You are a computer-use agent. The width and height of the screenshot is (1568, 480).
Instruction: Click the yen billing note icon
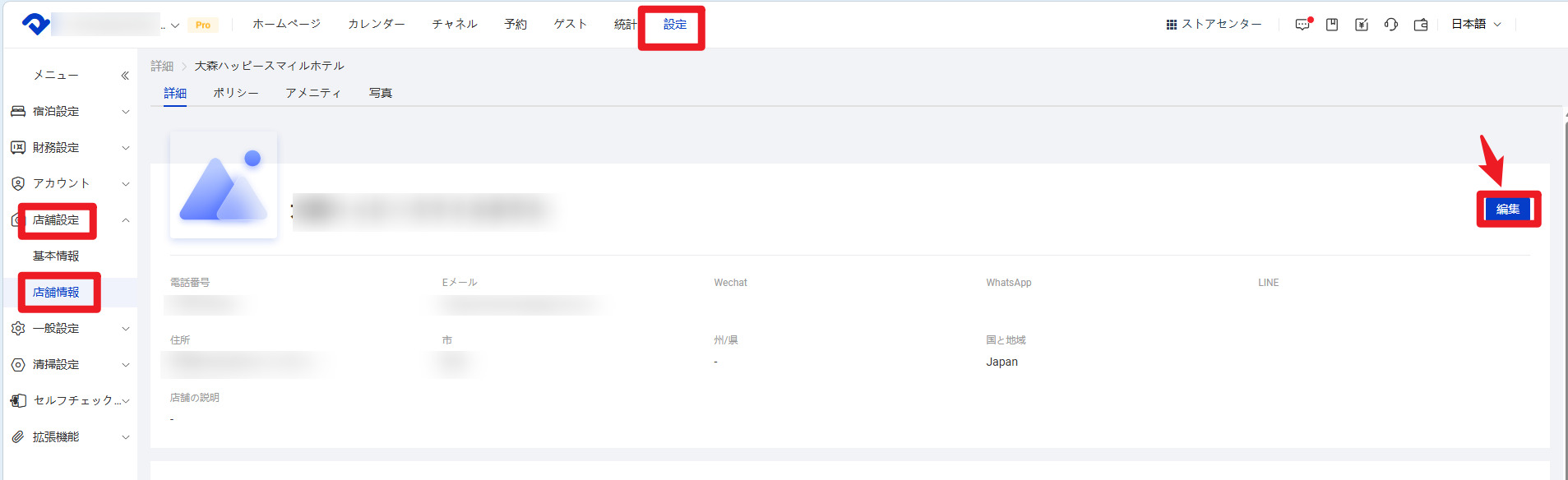1362,25
